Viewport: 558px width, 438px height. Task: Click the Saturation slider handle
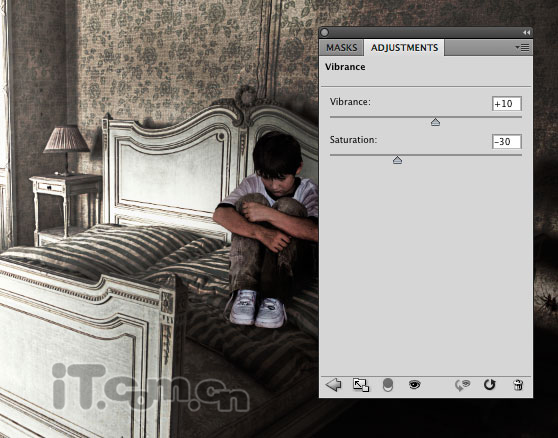point(398,160)
